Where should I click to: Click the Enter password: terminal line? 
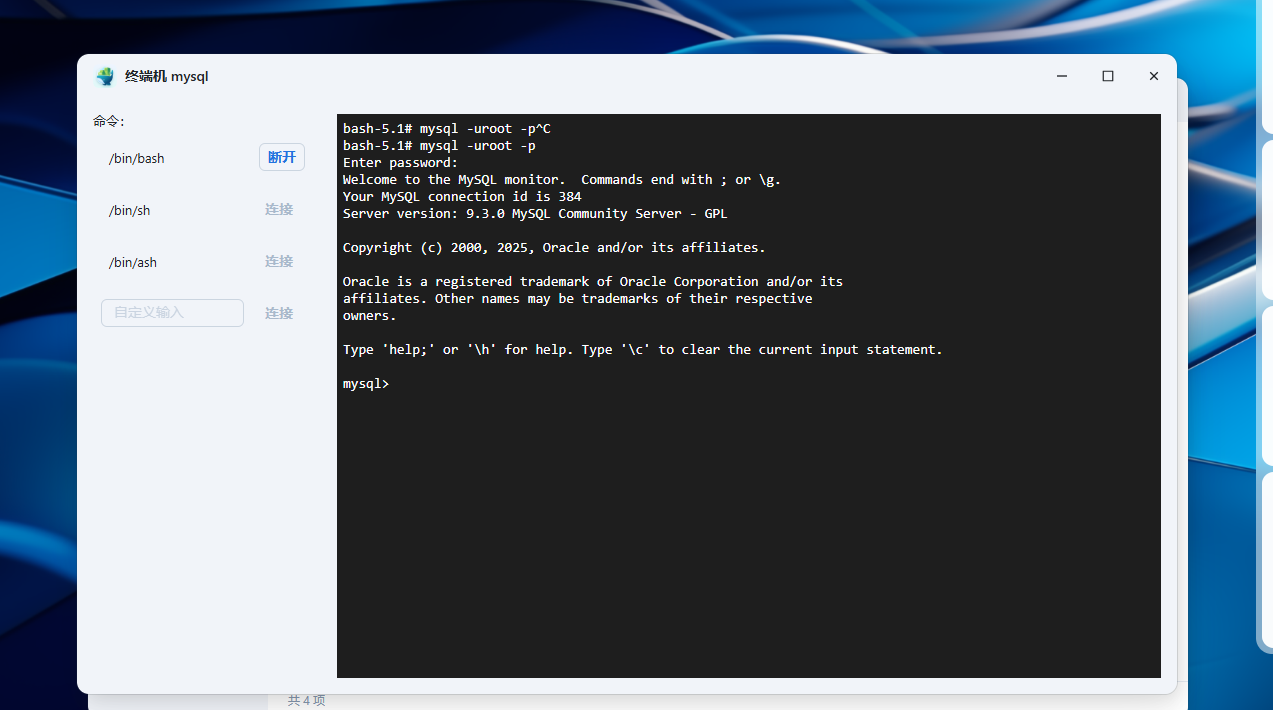coord(400,163)
